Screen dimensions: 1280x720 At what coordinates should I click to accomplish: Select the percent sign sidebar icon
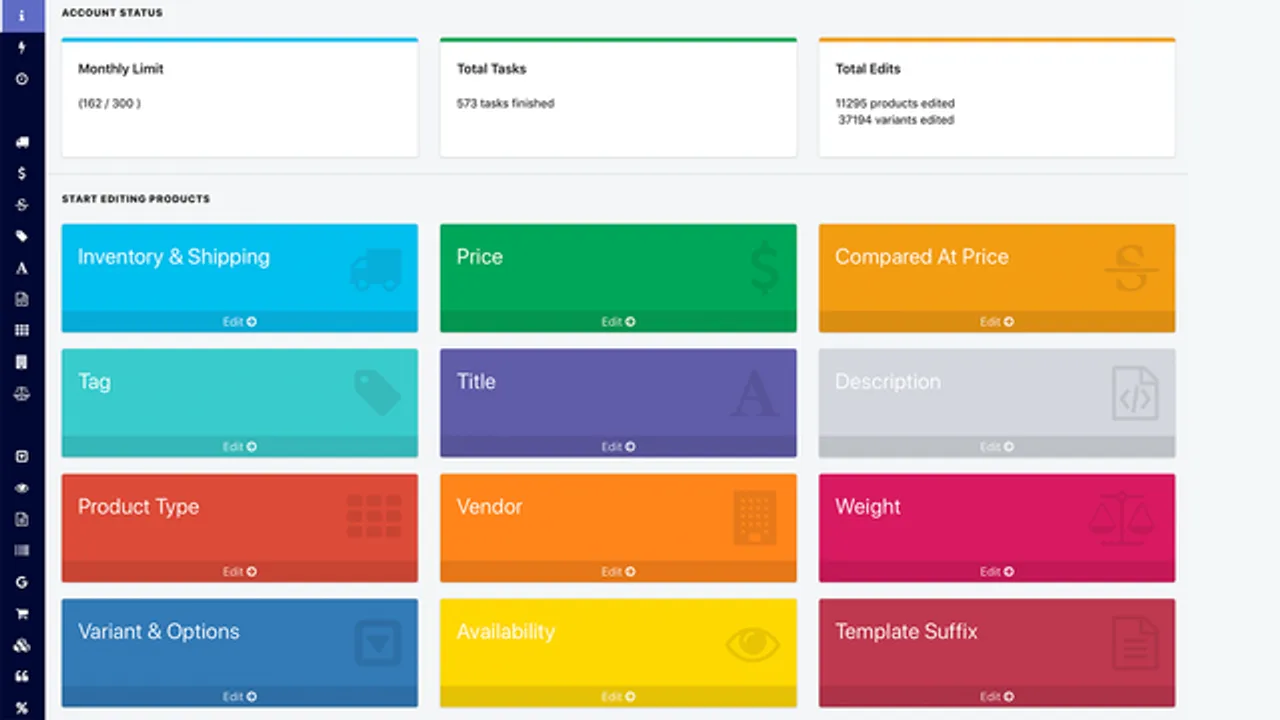pos(22,708)
